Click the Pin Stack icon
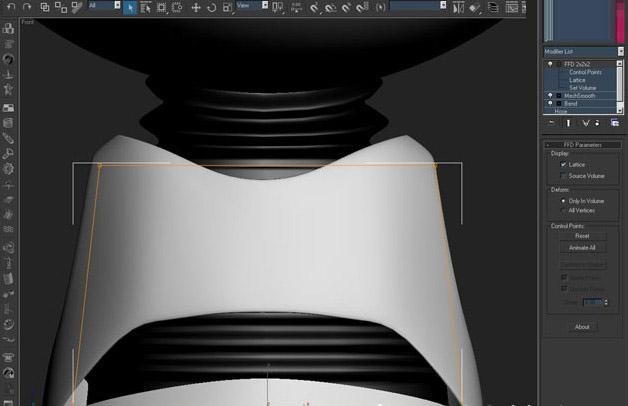The image size is (628, 406). point(552,123)
